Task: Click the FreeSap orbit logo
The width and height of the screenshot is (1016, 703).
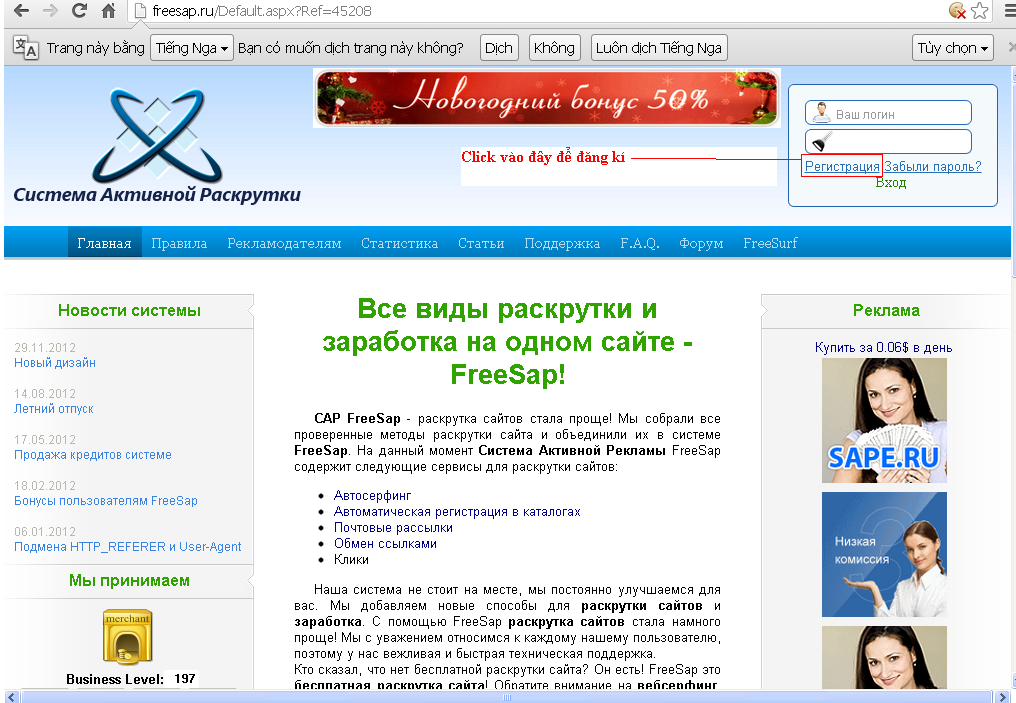Action: [156, 135]
